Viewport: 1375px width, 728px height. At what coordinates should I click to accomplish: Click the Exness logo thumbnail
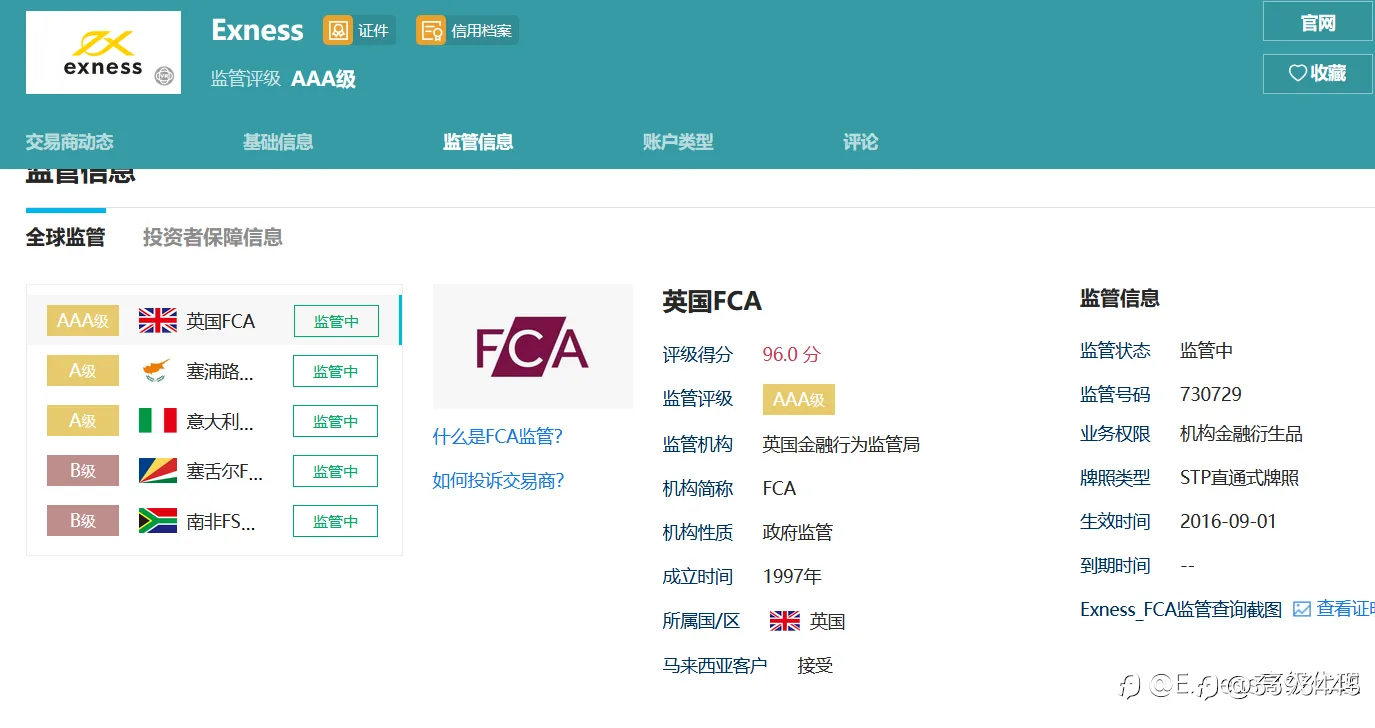103,53
